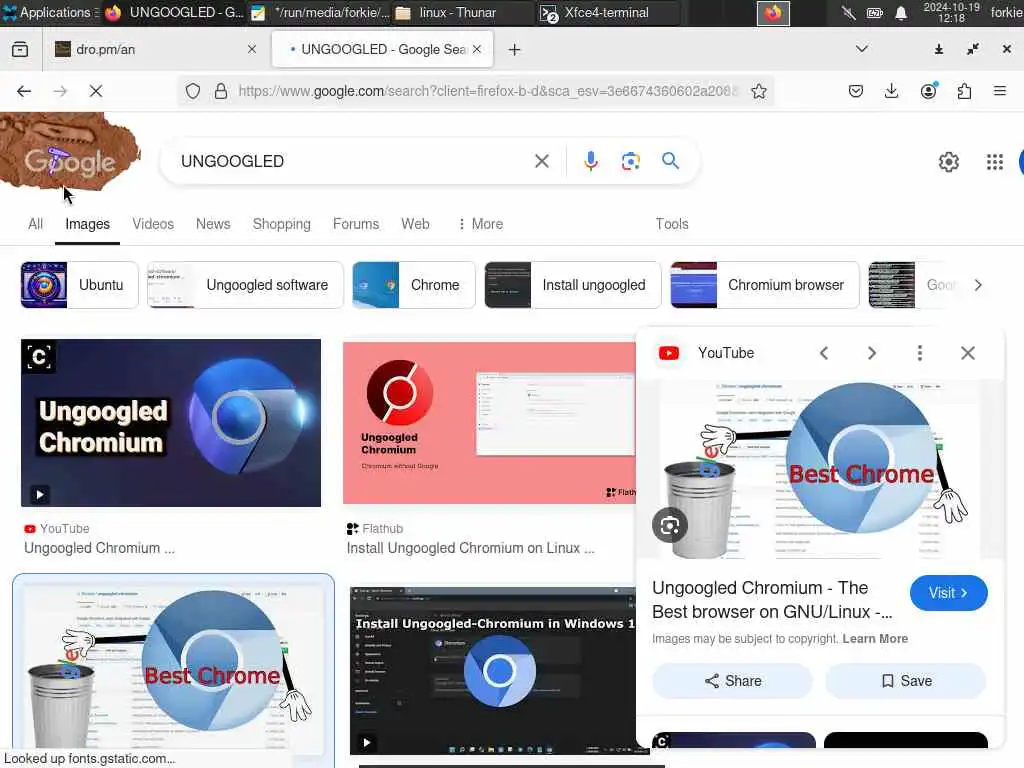The image size is (1024, 768).
Task: Search by image with Lens icon
Action: 630,161
